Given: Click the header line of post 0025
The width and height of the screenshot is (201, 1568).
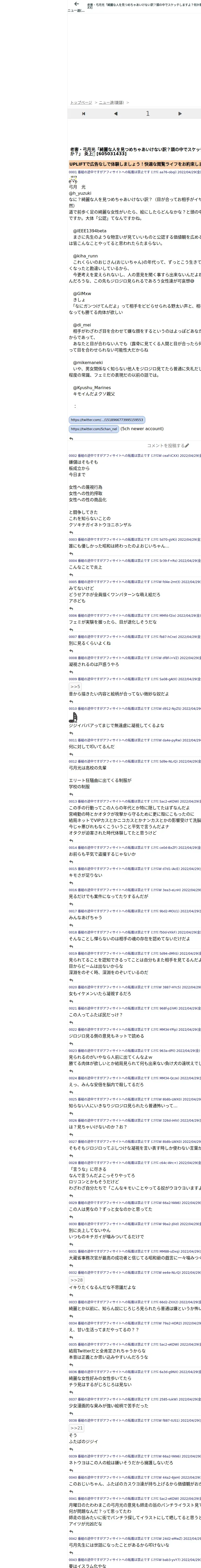Looking at the screenshot, I should tap(135, 1099).
